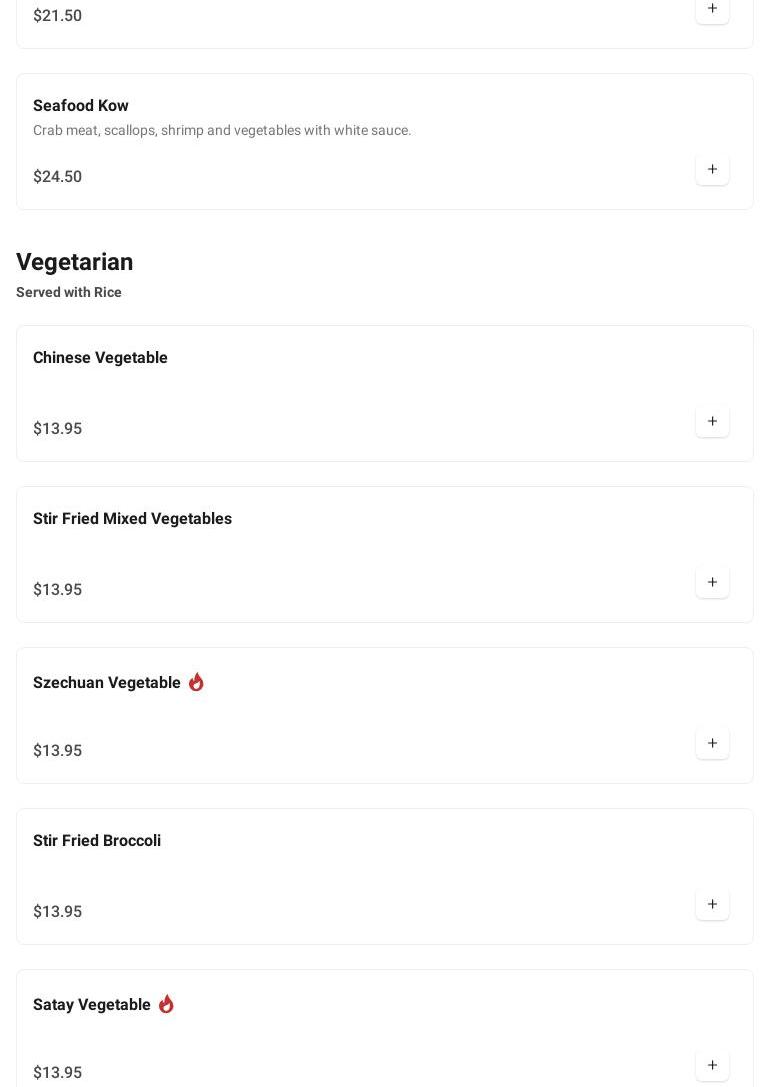Click spicy flame icon beside Szechuan Vegetable
Screen dimensions: 770x1087
[196, 682]
